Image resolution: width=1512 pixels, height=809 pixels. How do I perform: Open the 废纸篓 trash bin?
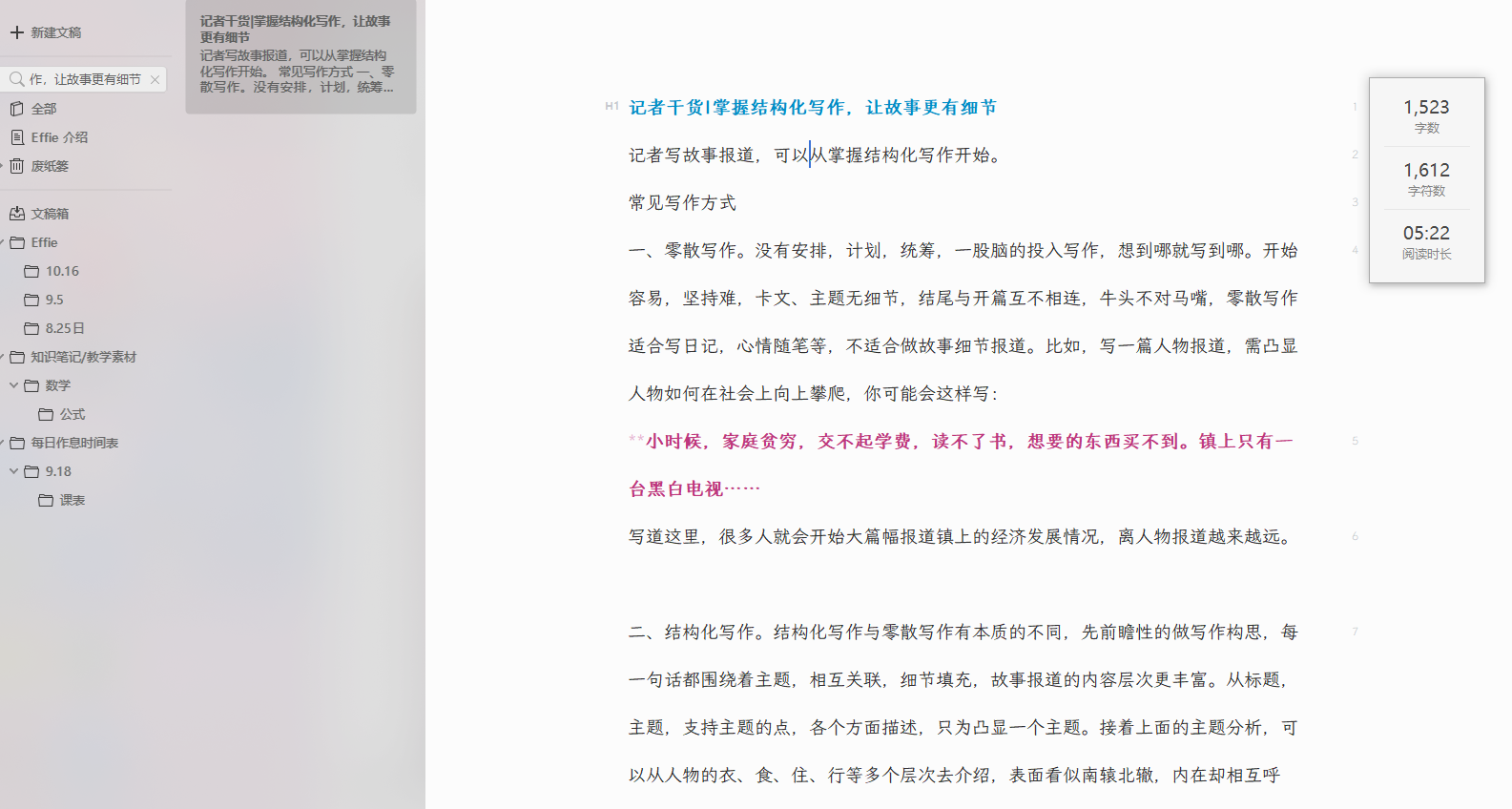pos(49,166)
